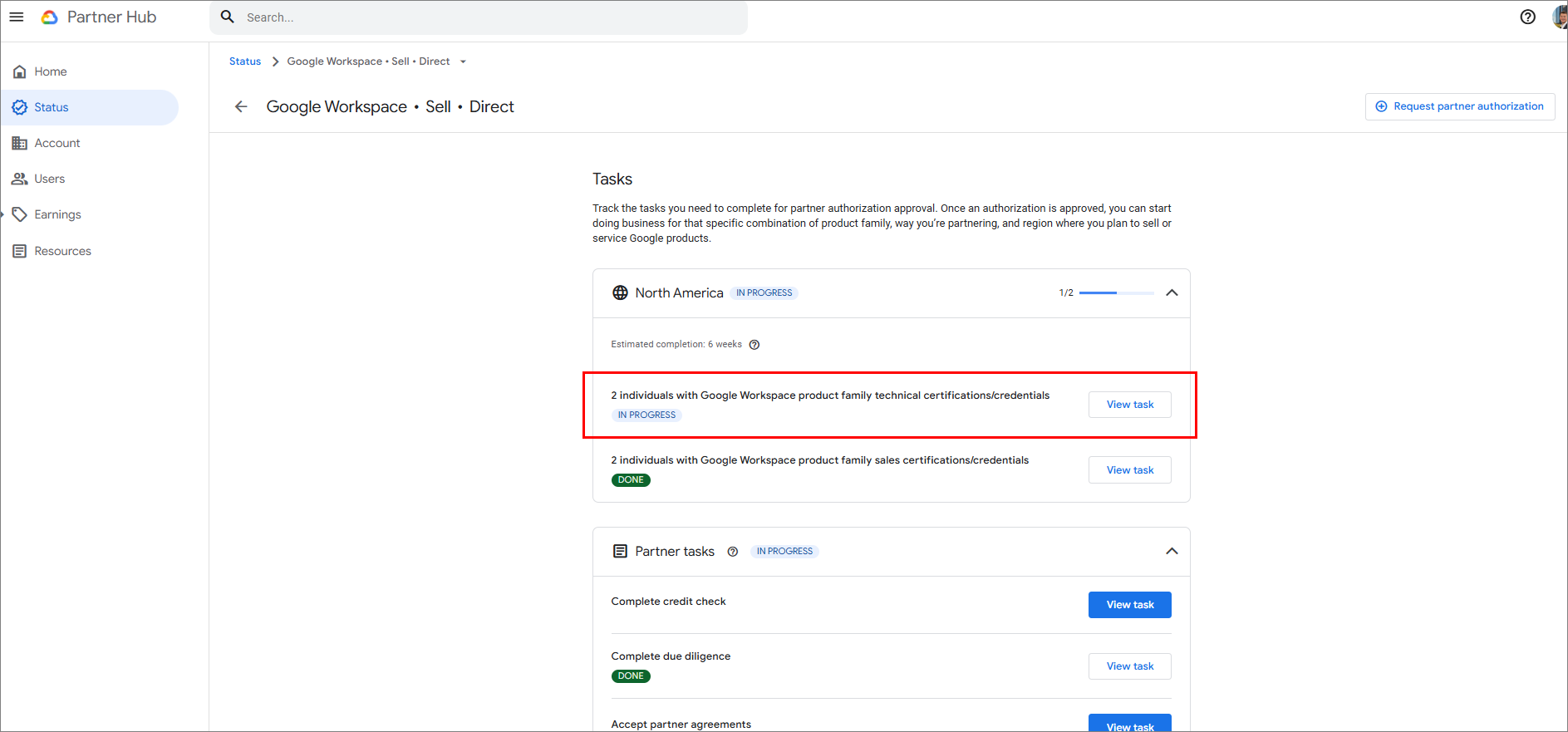Screen dimensions: 1568x732
Task: Click the Tasks heading
Action: (612, 179)
